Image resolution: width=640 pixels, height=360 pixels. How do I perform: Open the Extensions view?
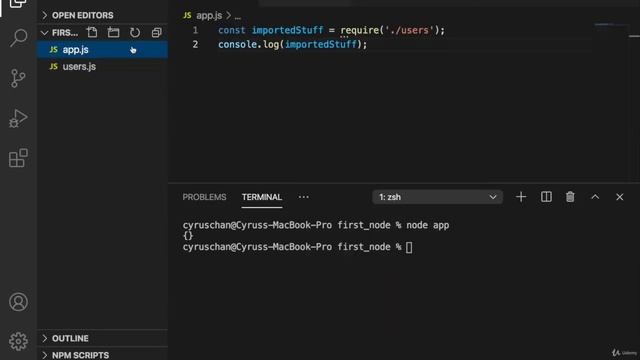18,158
